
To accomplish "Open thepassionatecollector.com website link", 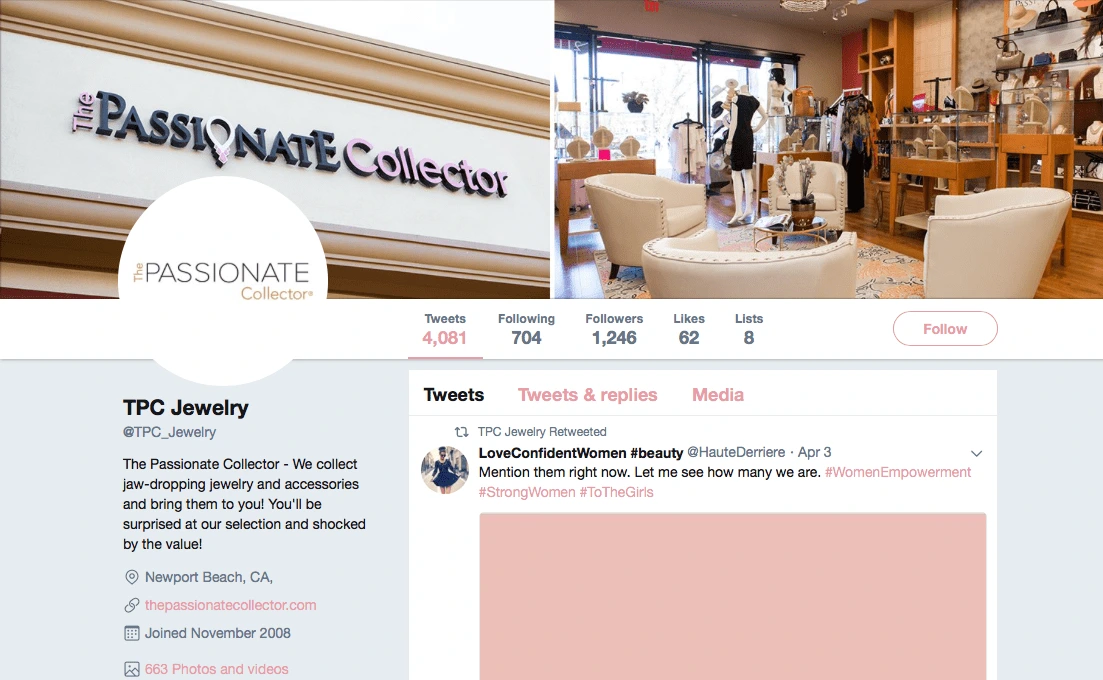I will click(231, 605).
